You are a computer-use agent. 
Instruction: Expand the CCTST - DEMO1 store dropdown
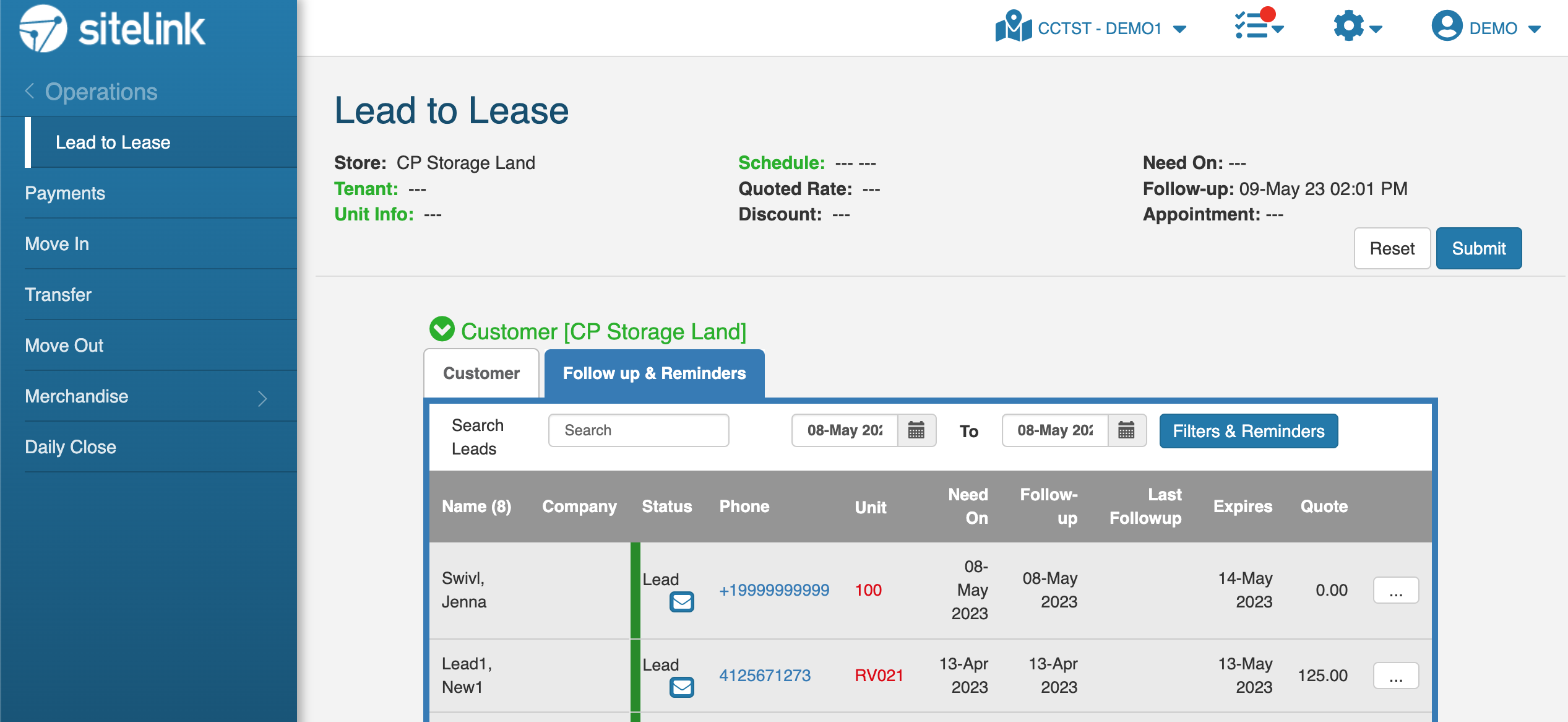[1179, 29]
